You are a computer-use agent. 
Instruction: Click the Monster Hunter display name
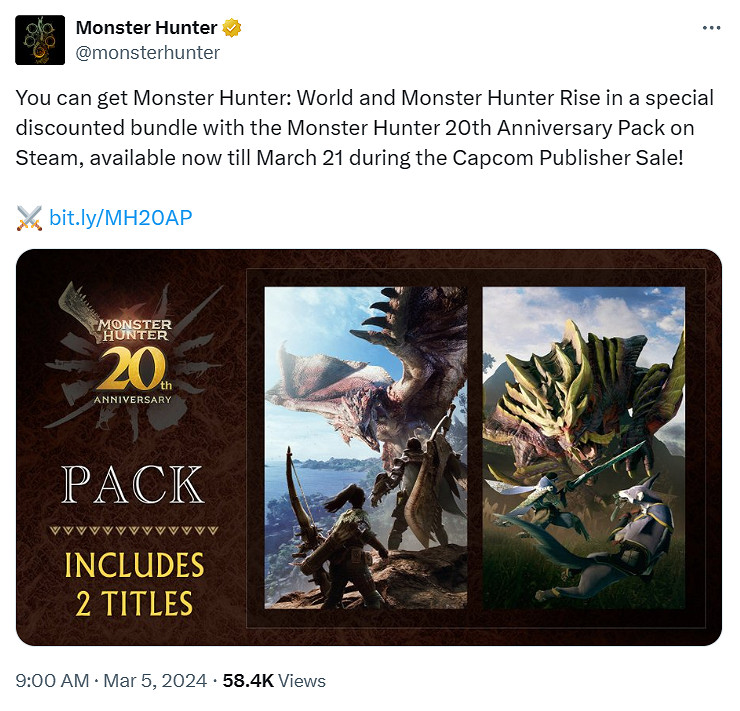146,28
